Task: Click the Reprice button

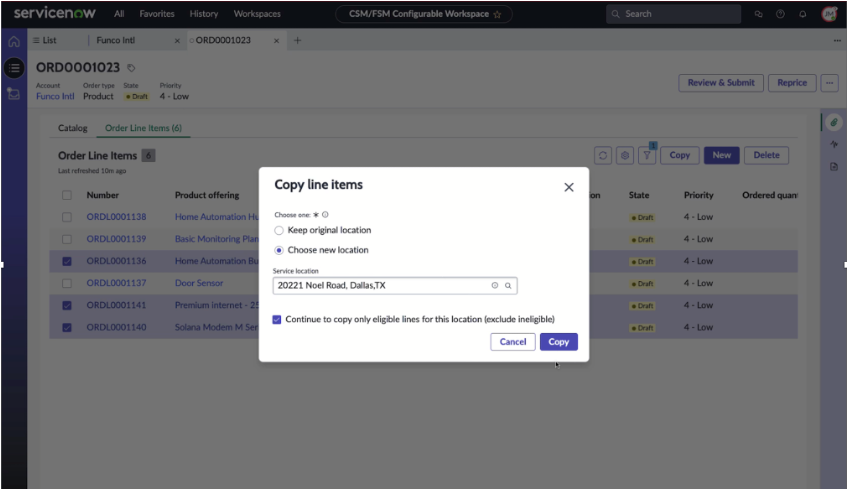Action: pos(792,83)
